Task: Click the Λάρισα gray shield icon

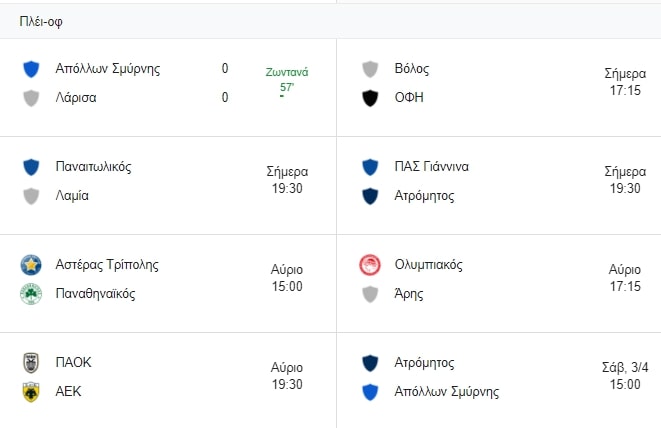Action: 31,98
